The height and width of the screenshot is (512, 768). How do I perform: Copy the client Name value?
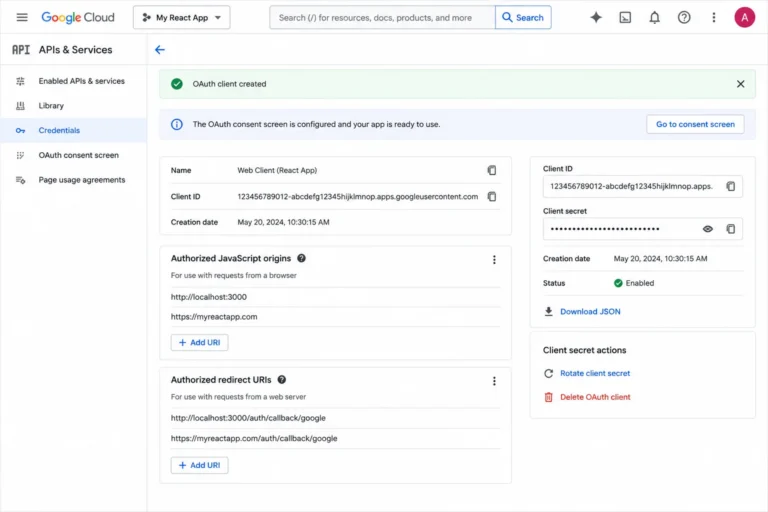tap(492, 170)
